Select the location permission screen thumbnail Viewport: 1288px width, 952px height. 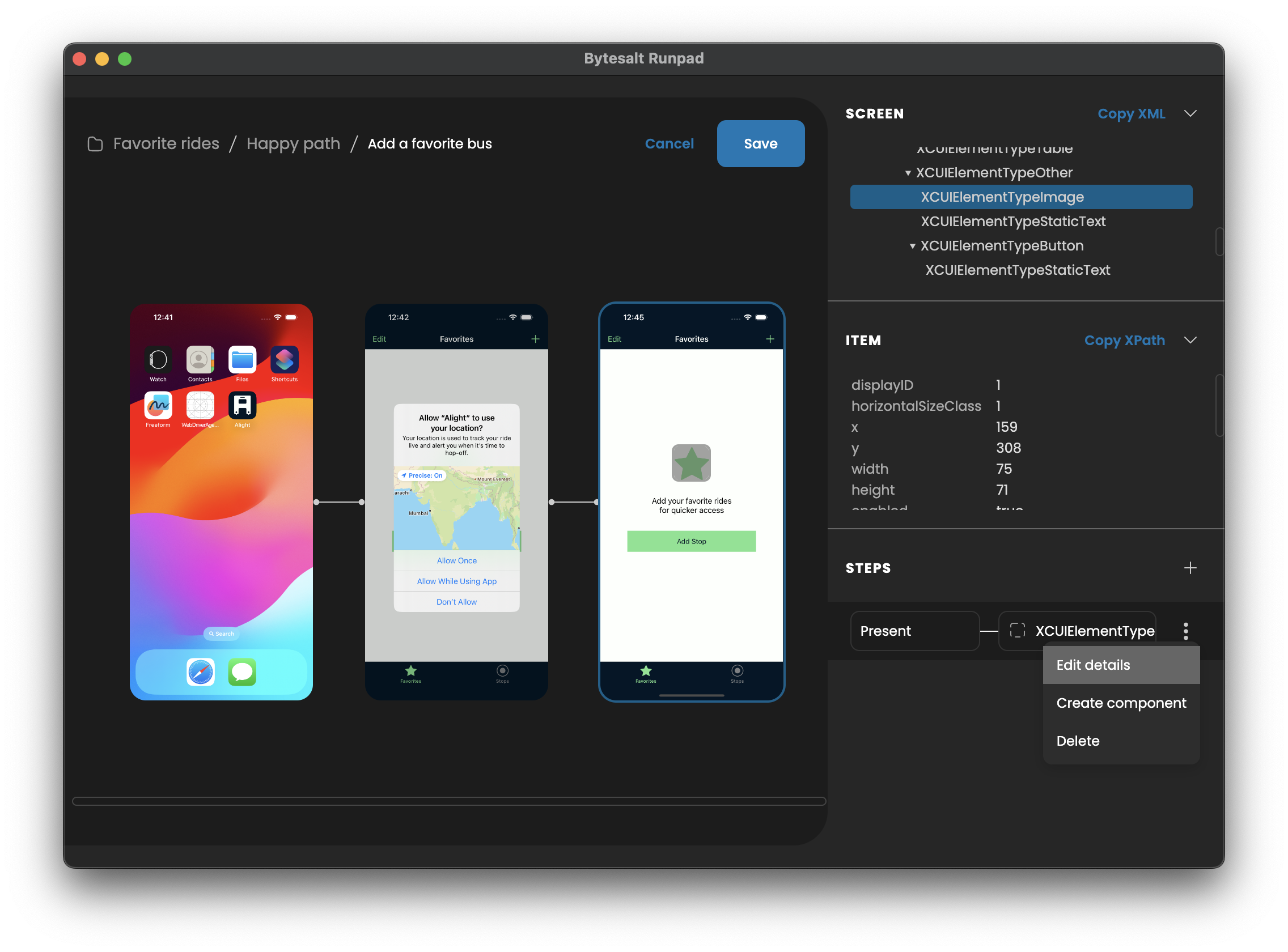tap(456, 502)
